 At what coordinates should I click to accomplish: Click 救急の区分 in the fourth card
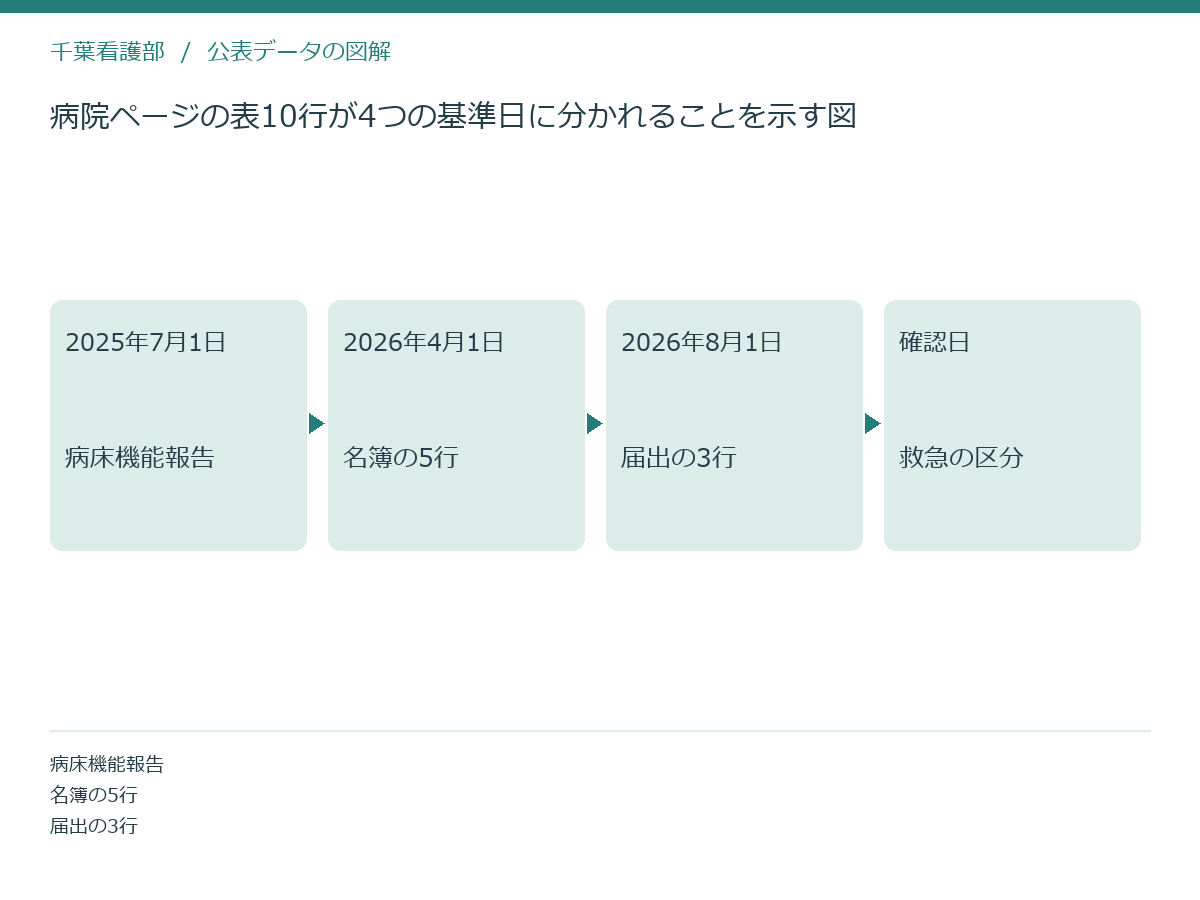point(961,458)
